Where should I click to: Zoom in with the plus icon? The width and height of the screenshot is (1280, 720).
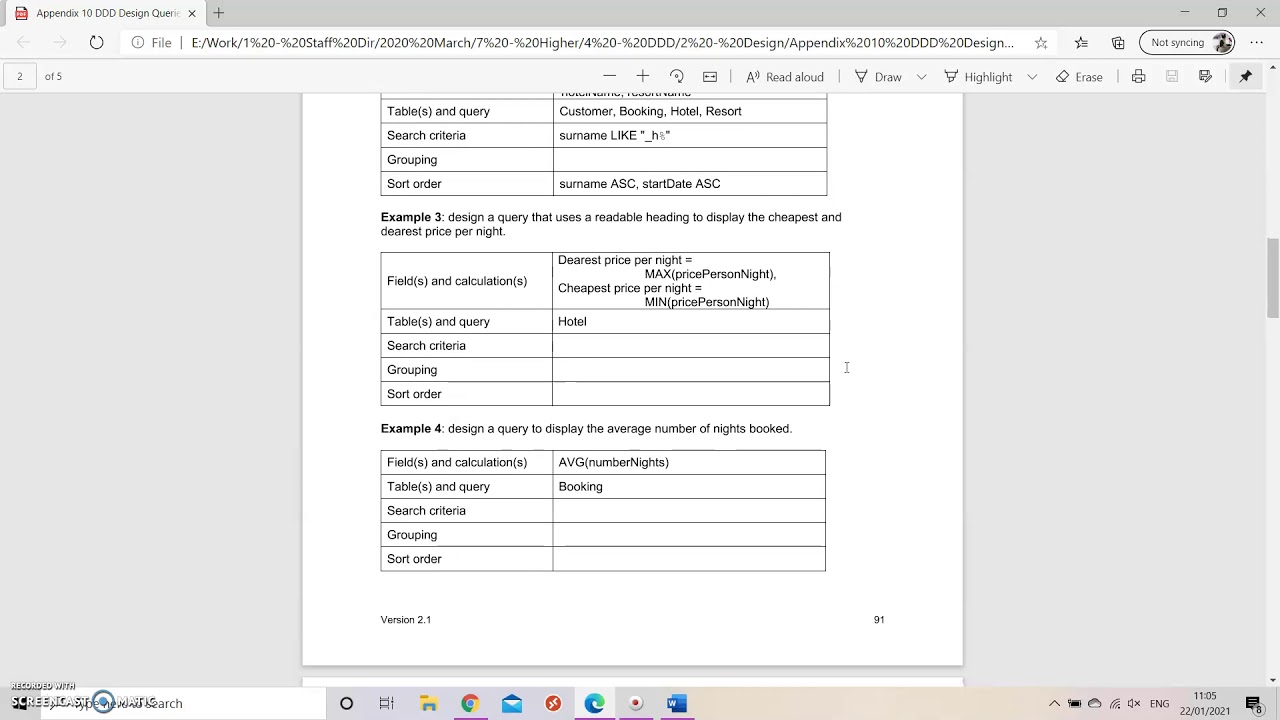coord(643,77)
